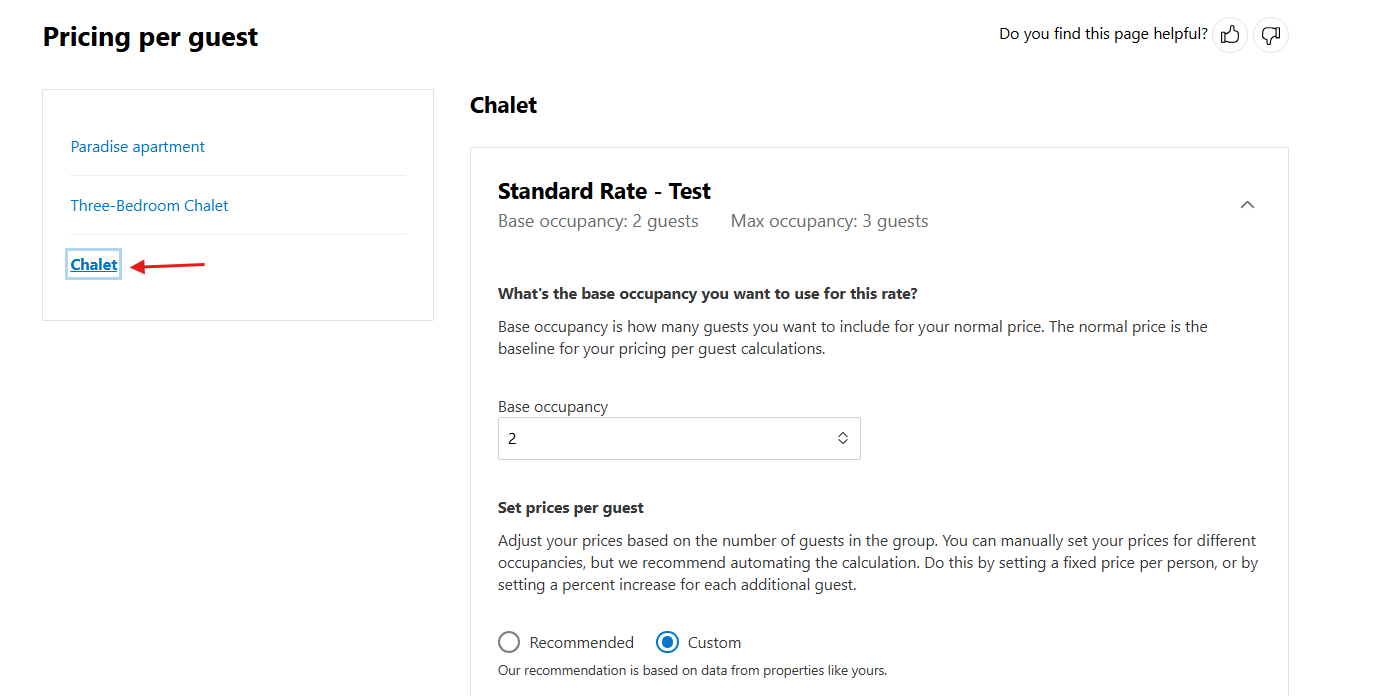This screenshot has width=1380, height=696.
Task: Click the 'Custom' option label text
Action: coord(714,642)
